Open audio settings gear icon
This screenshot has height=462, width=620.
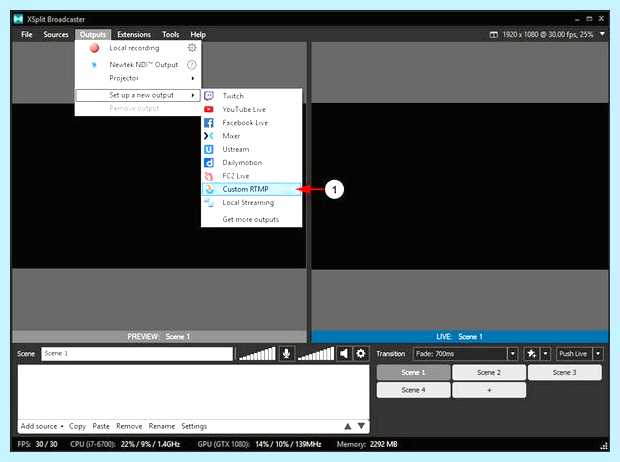361,353
